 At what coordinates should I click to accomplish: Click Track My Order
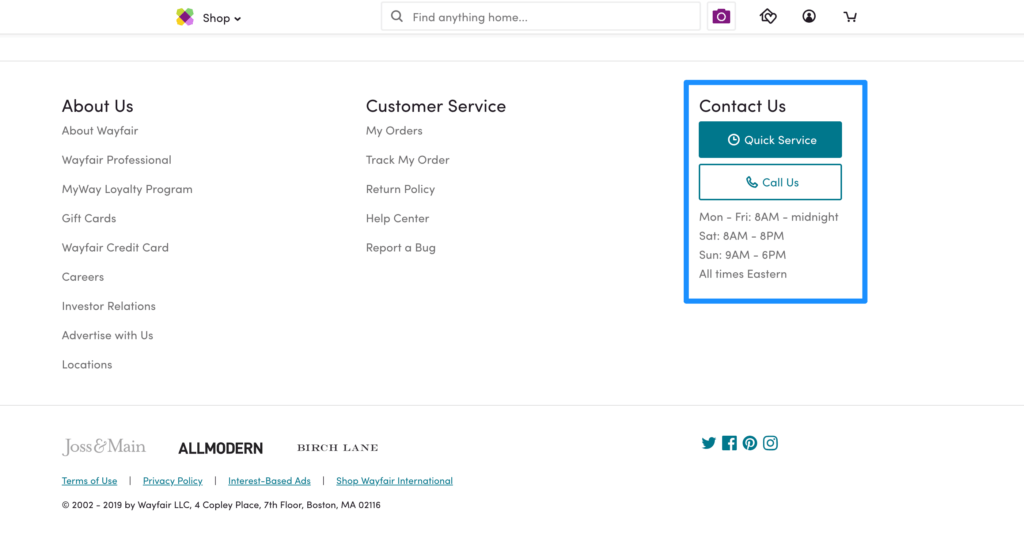point(408,160)
